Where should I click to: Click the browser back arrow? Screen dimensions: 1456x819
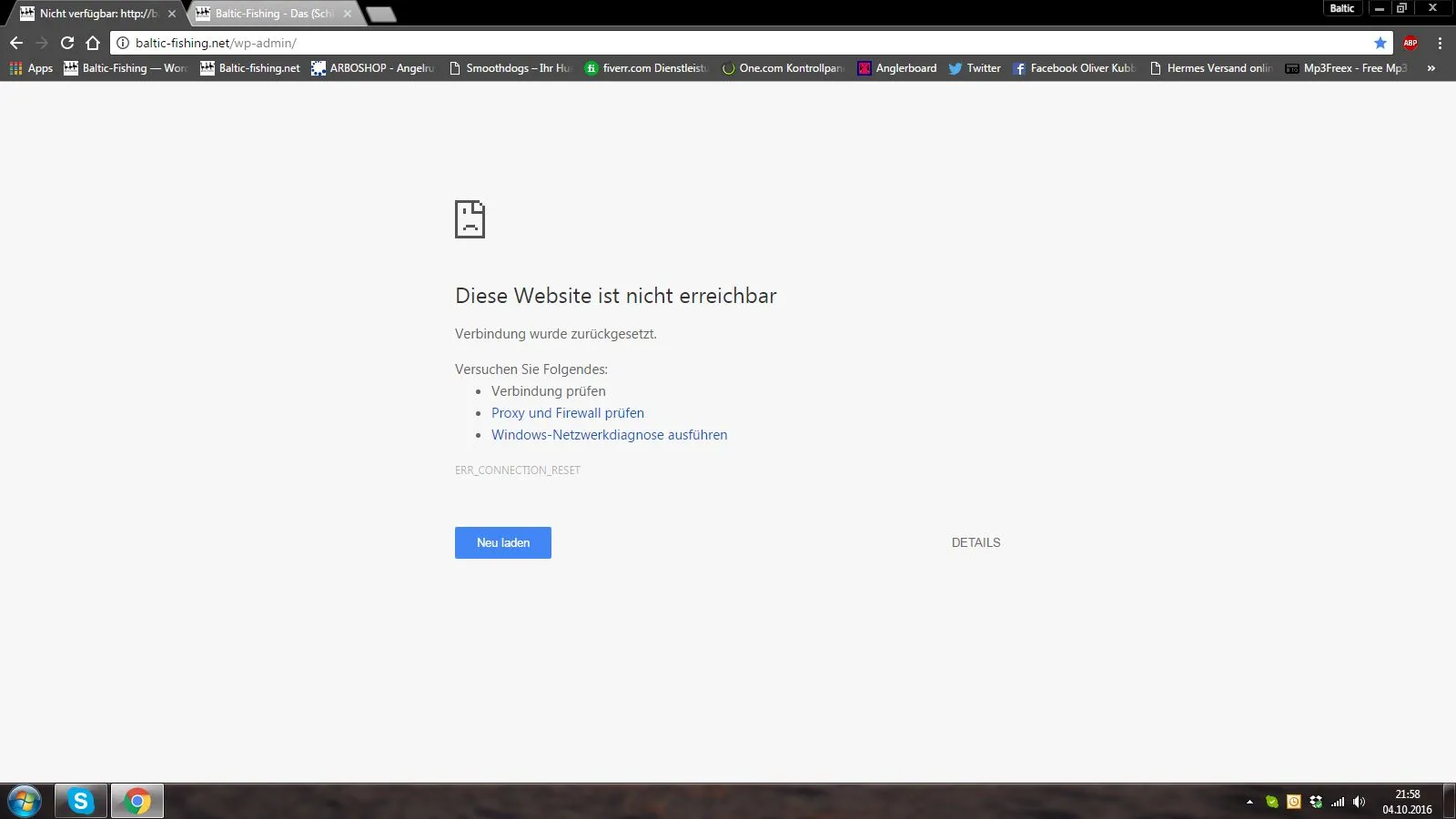click(16, 43)
